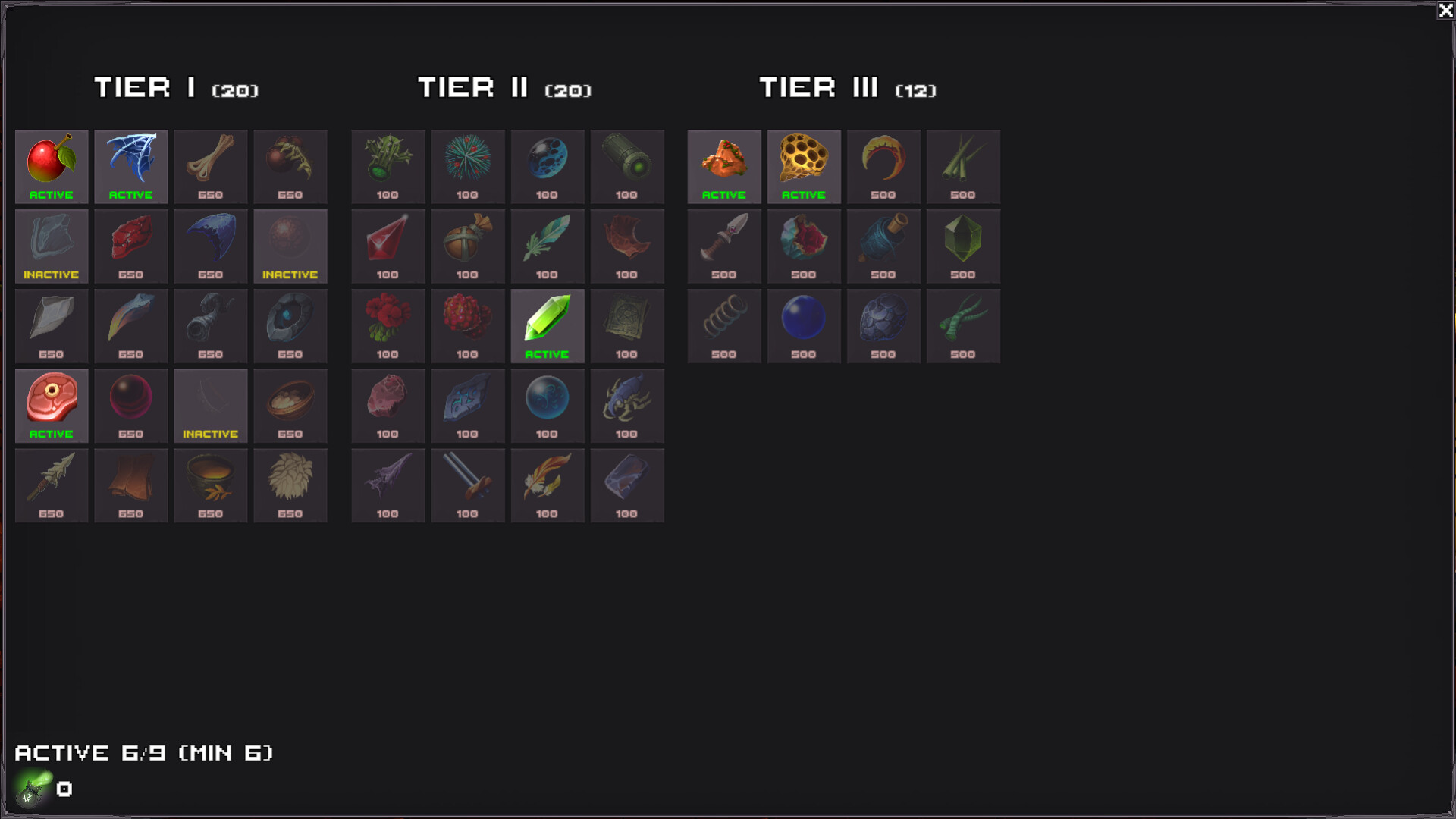The width and height of the screenshot is (1456, 819).
Task: Toggle the active raw steak item
Action: tap(52, 405)
